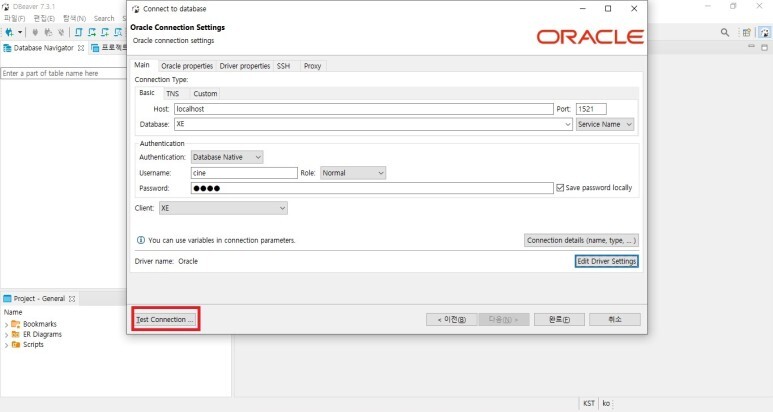Viewport: 773px width, 412px height.
Task: Click the recent SQL script icon with the green arrow
Action: (92, 33)
